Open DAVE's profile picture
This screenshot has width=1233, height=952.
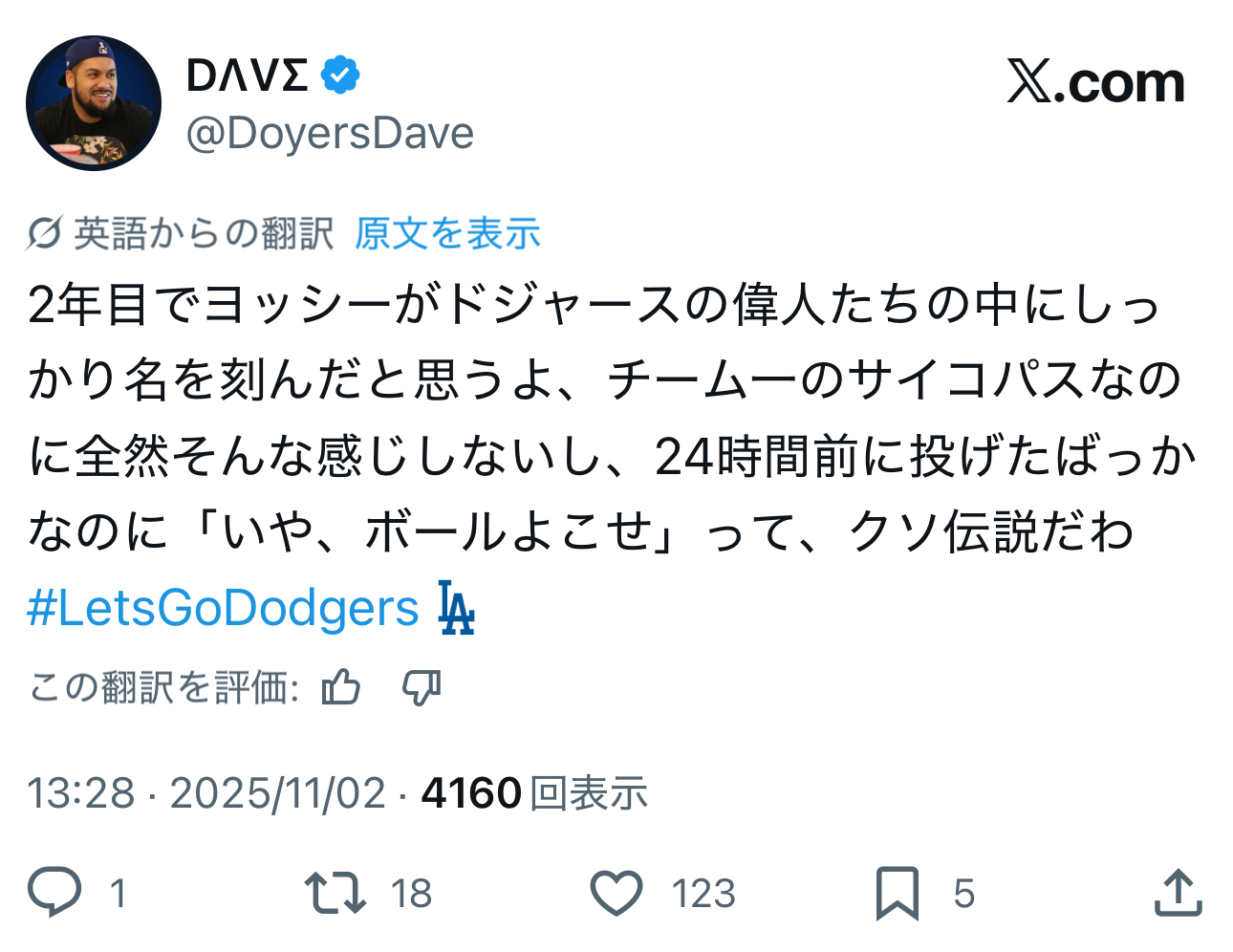(94, 103)
